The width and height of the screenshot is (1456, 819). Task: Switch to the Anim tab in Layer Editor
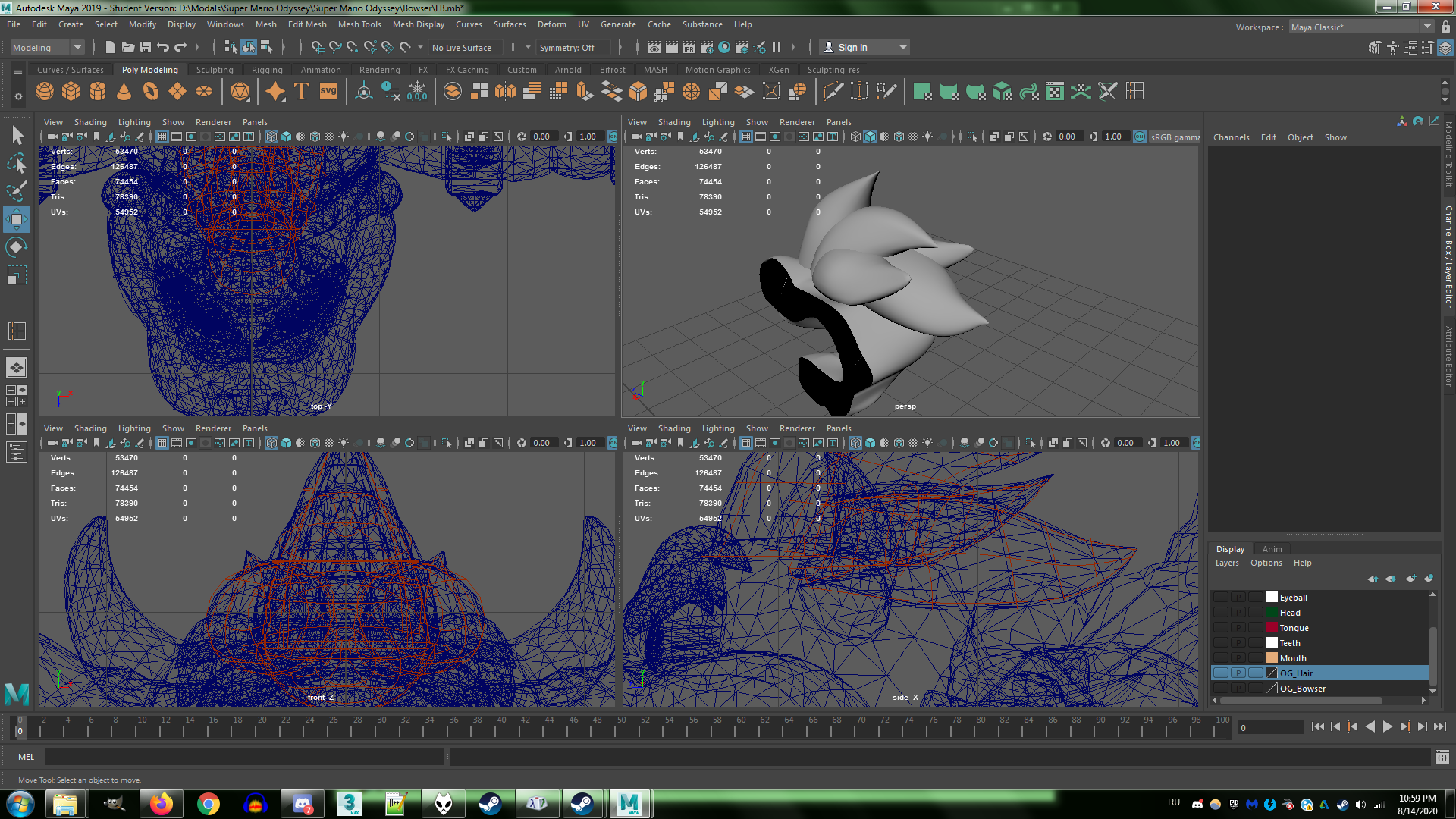[x=1272, y=549]
